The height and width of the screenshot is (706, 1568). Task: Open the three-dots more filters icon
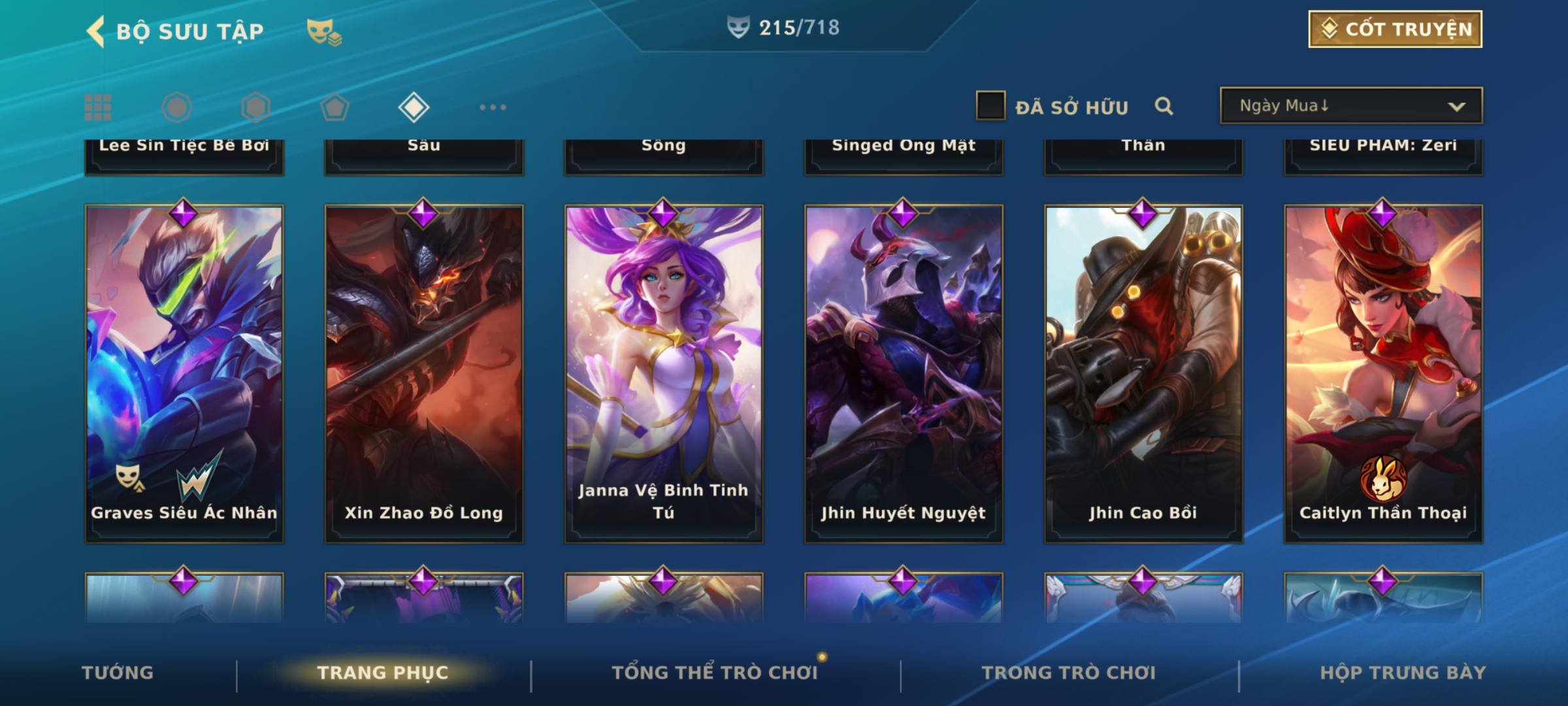tap(493, 107)
